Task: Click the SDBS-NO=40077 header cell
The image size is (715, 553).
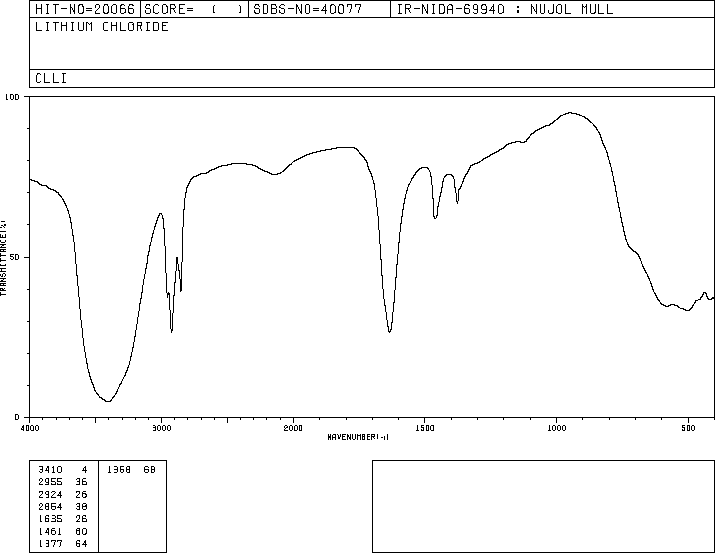Action: coord(319,9)
